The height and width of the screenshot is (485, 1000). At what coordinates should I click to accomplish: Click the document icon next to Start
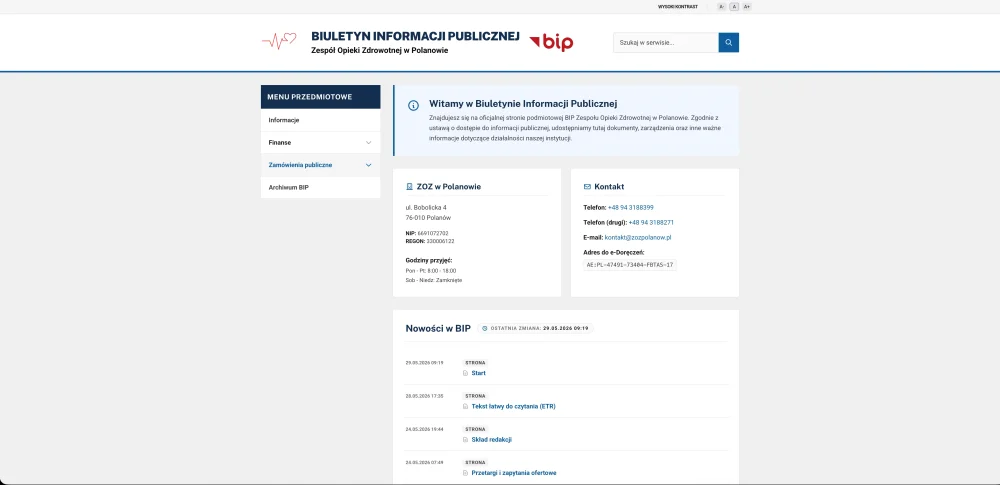click(466, 373)
